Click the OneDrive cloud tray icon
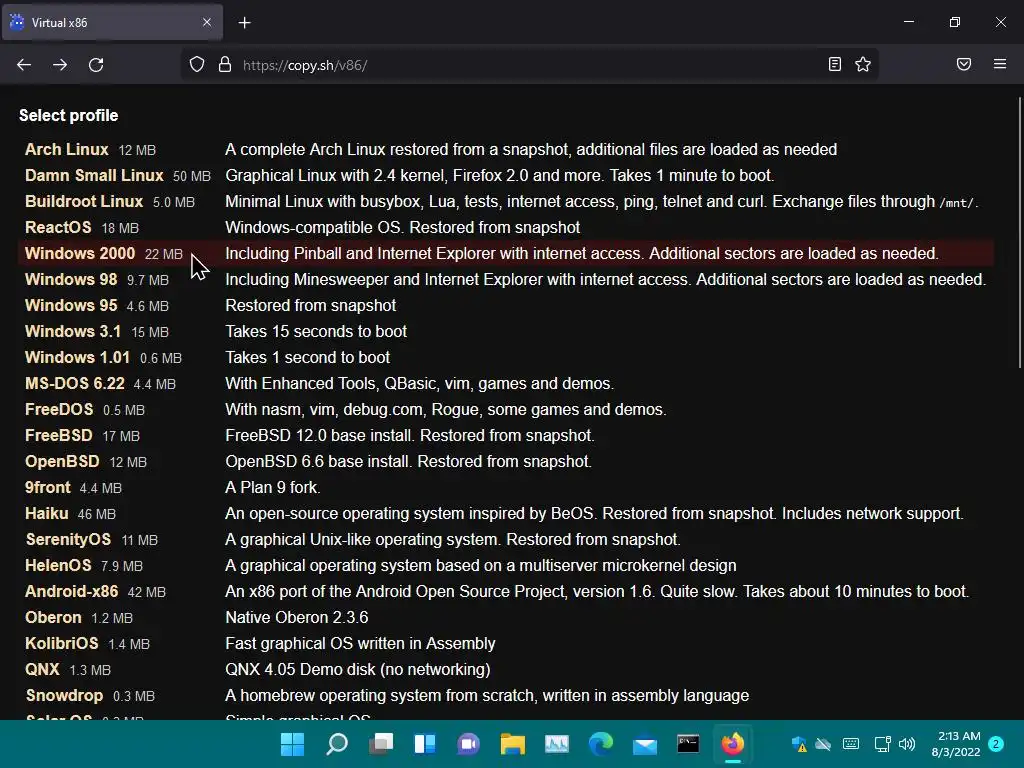 point(823,744)
